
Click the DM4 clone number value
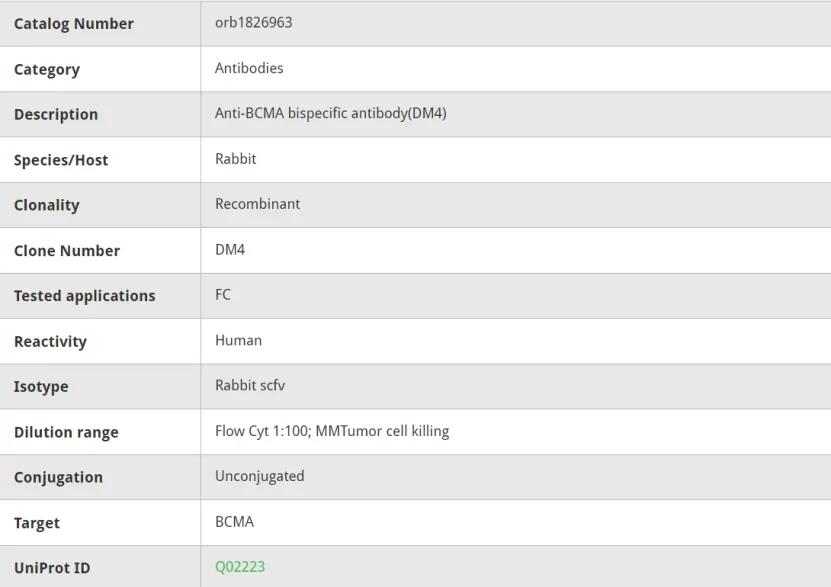click(x=230, y=249)
